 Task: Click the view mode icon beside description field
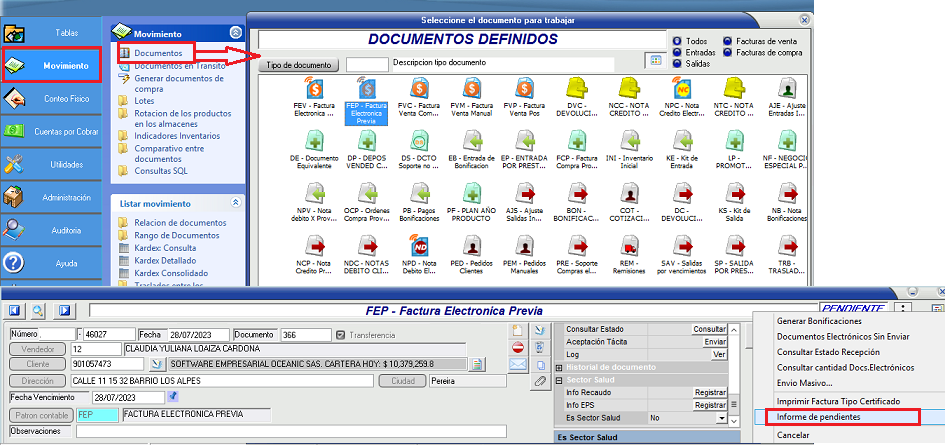(x=655, y=62)
